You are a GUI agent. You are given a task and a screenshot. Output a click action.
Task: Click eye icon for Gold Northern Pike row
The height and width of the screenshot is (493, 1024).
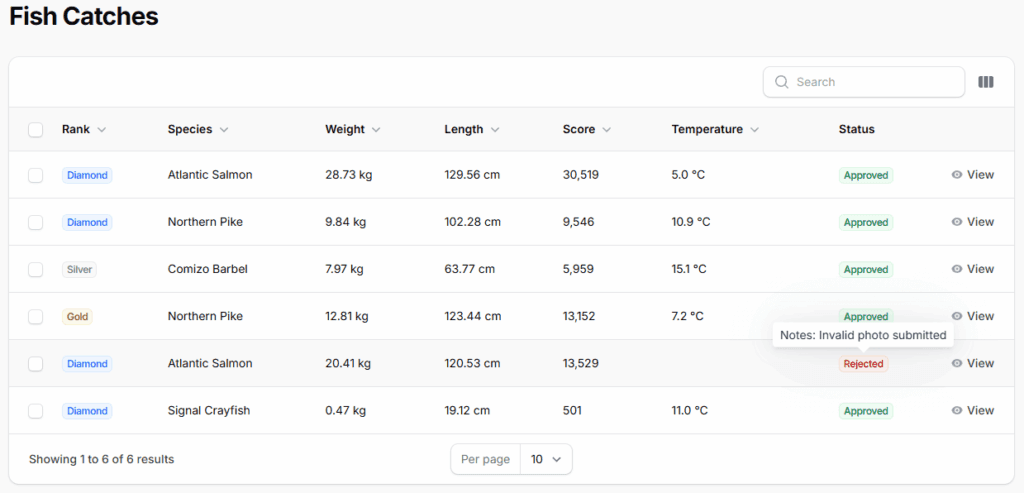click(x=957, y=317)
